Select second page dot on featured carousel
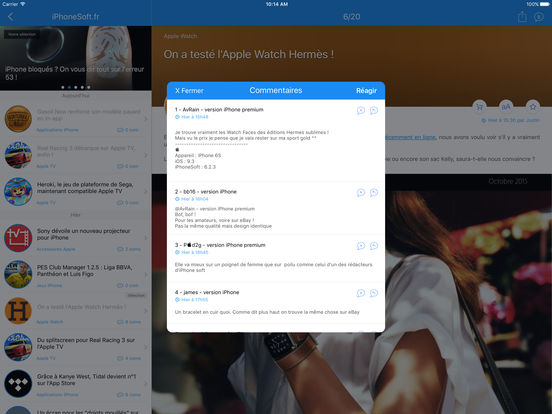This screenshot has width=552, height=414. click(69, 87)
